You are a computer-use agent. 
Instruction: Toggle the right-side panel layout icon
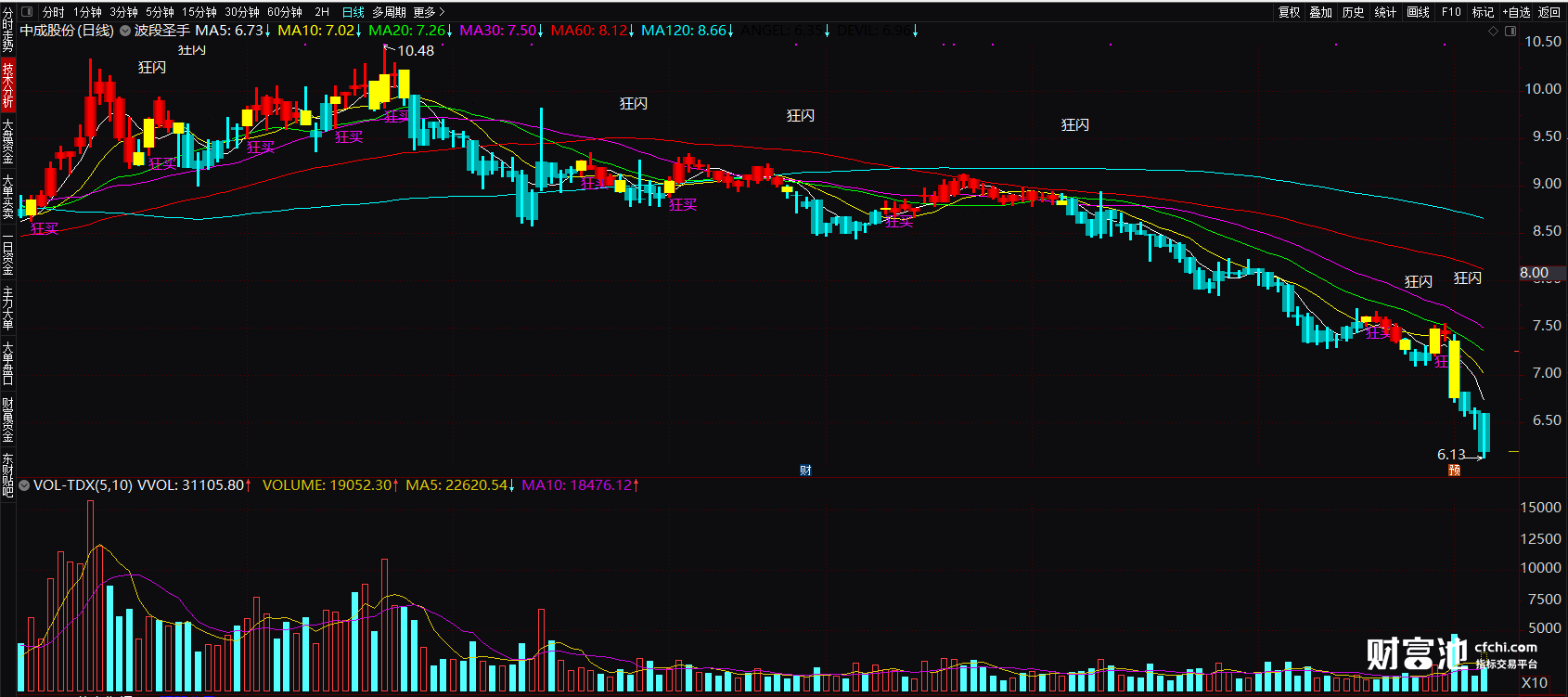coord(1510,32)
